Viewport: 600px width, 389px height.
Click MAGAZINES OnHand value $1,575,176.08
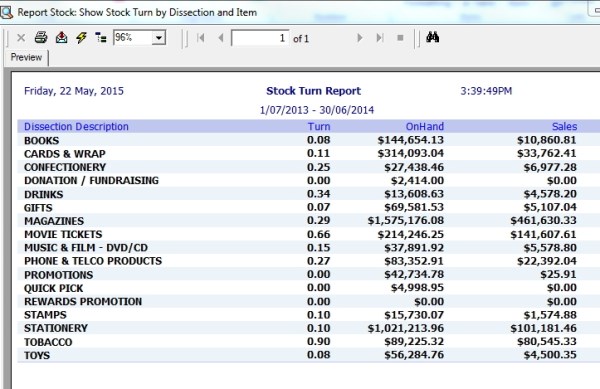406,221
